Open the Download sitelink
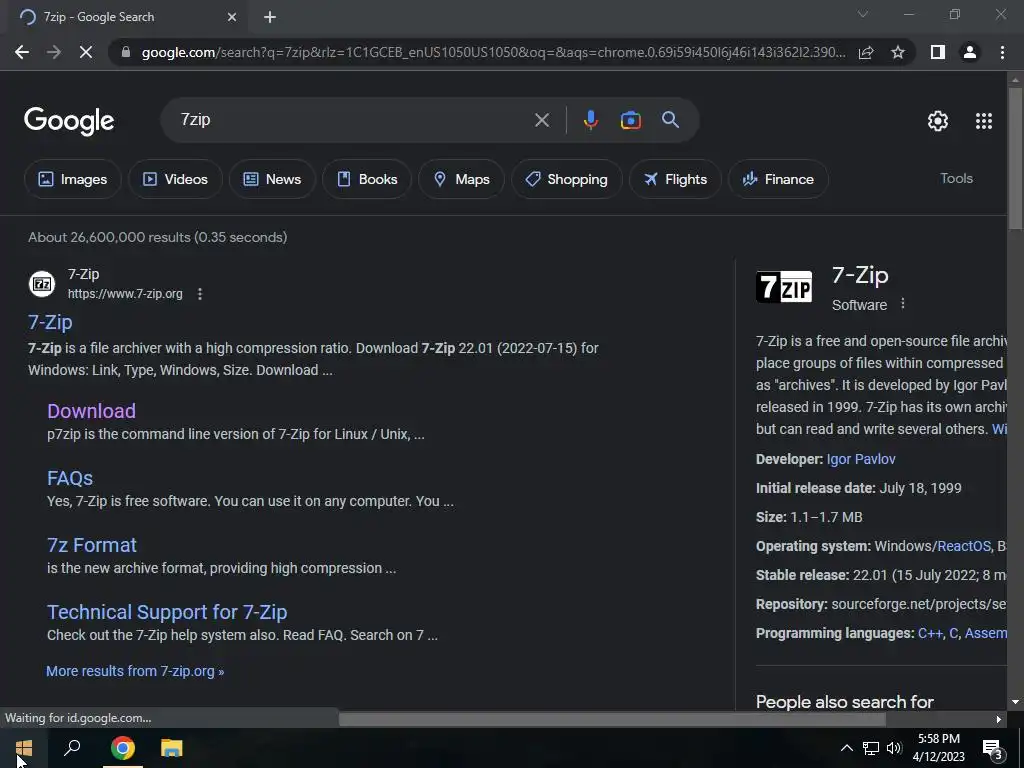Image resolution: width=1024 pixels, height=768 pixels. click(91, 411)
